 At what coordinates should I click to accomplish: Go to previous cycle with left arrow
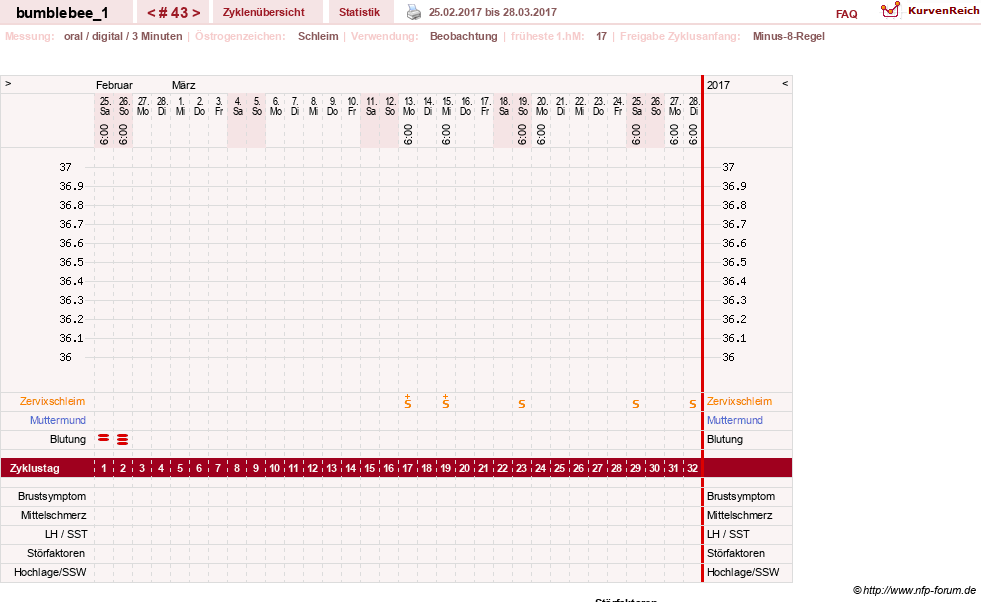151,13
